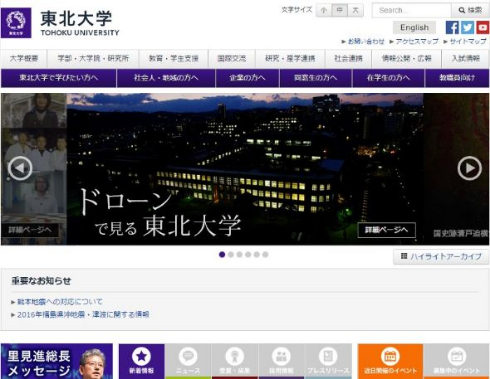The height and width of the screenshot is (379, 490).
Task: Select the award ribbon 受賞・成果 tab
Action: coord(235,361)
